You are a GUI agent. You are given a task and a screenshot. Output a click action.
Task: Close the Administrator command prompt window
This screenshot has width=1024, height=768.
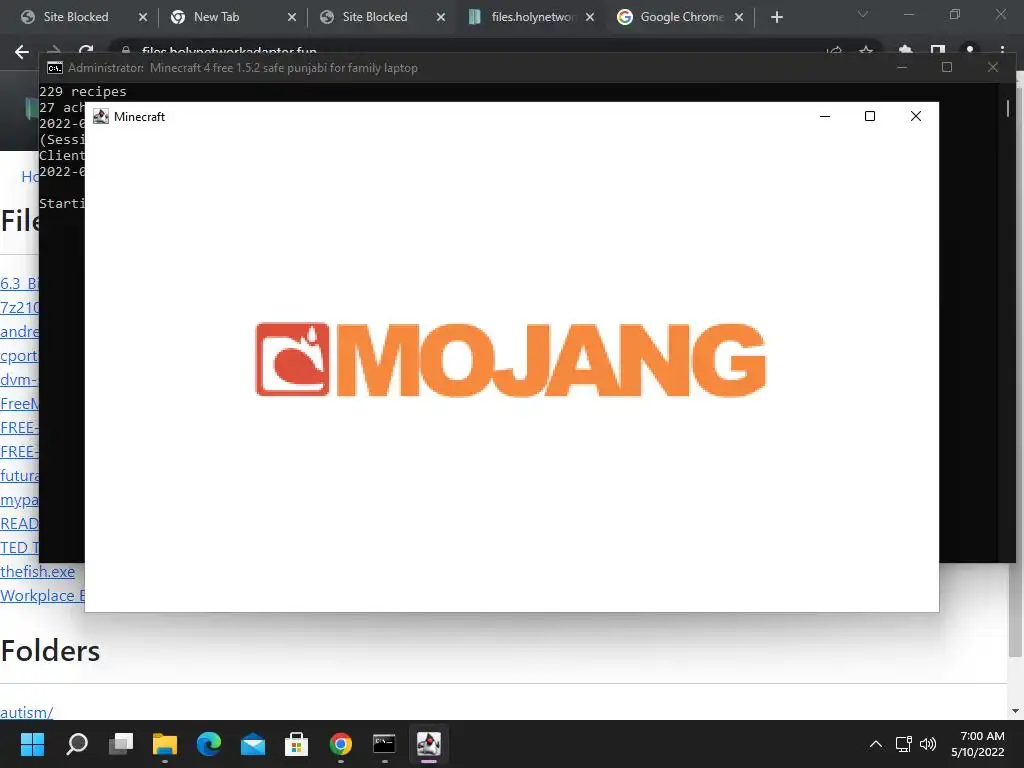[x=993, y=67]
